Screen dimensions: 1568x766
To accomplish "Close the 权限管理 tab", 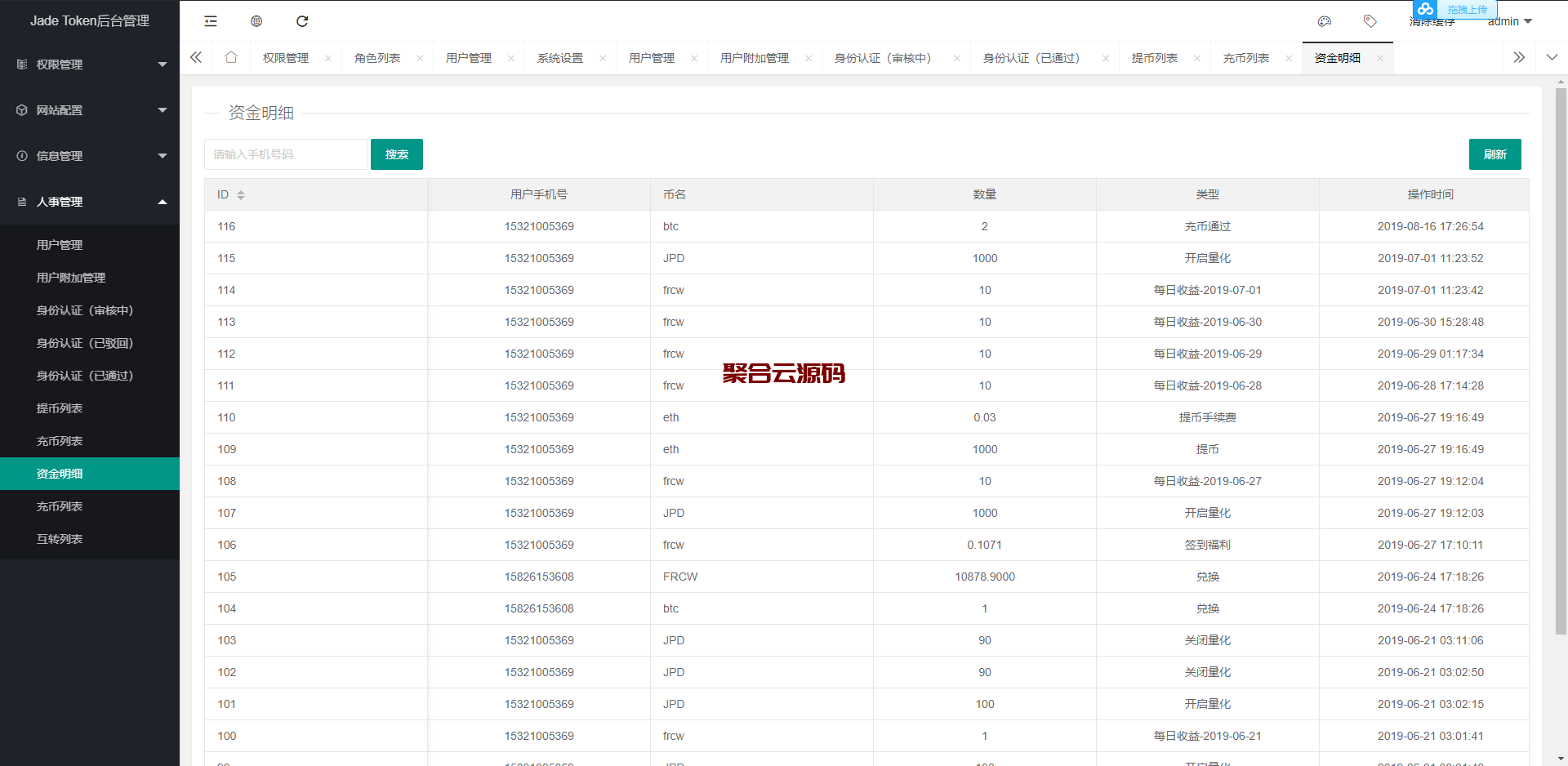I will (x=328, y=58).
